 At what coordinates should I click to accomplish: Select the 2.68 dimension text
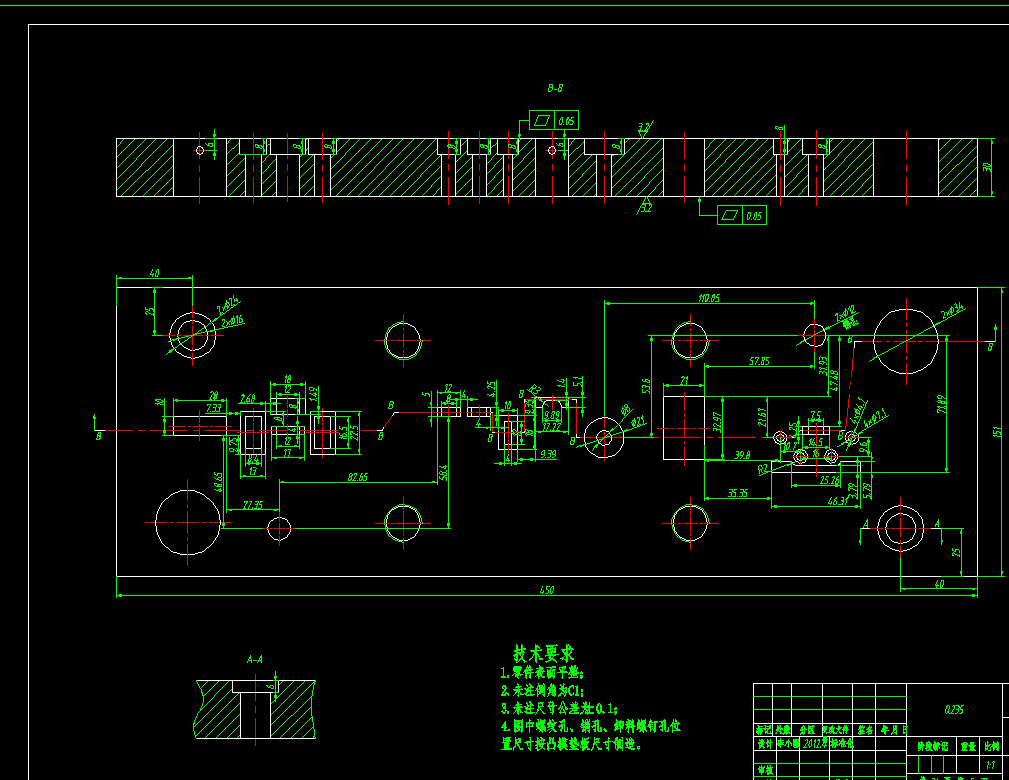pos(248,399)
